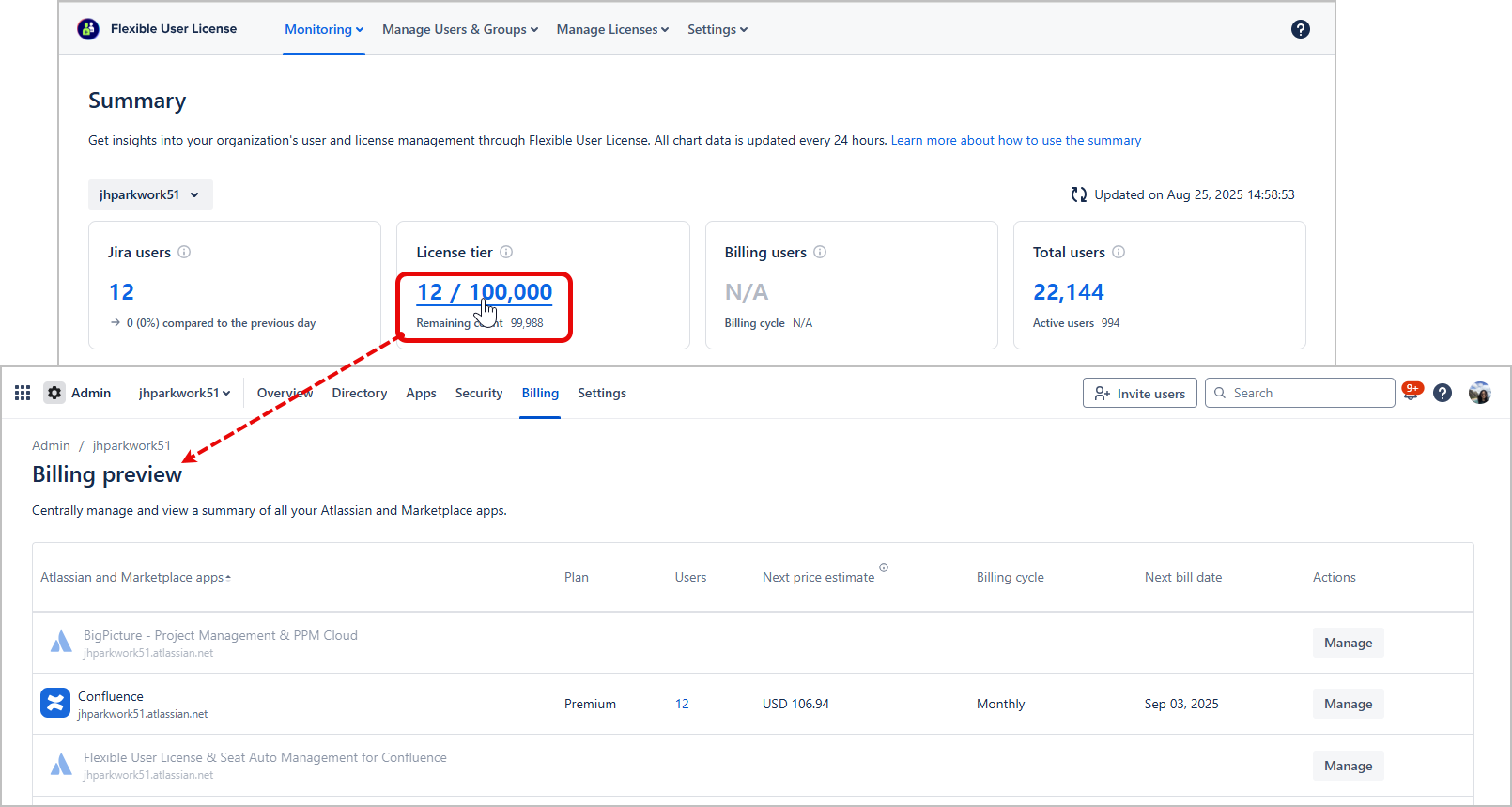The width and height of the screenshot is (1512, 807).
Task: Click the refresh icon beside Updated timestamp
Action: click(x=1079, y=194)
